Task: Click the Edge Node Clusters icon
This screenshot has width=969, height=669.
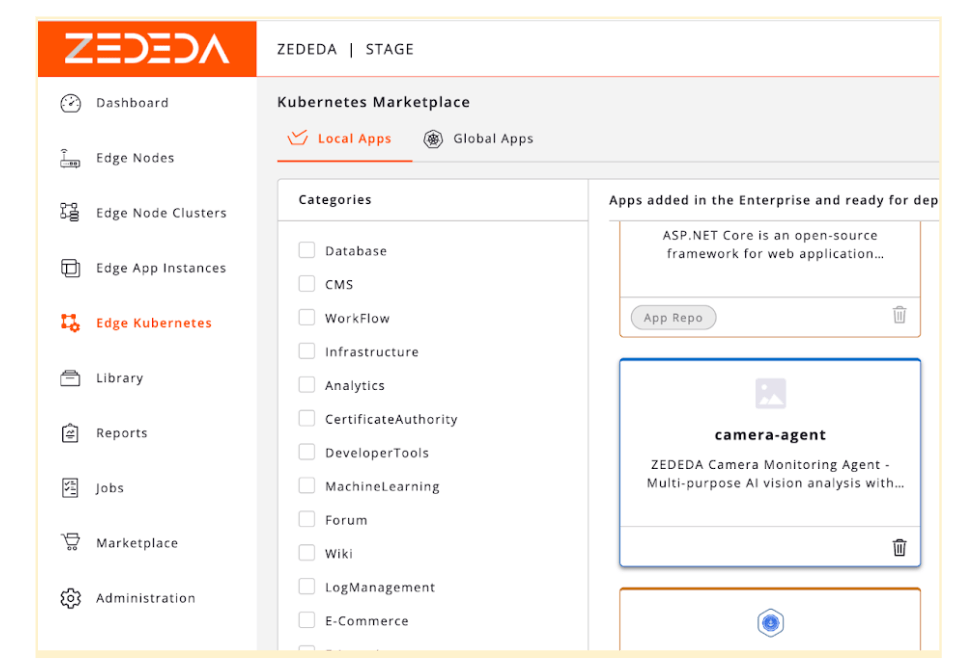Action: [x=70, y=213]
